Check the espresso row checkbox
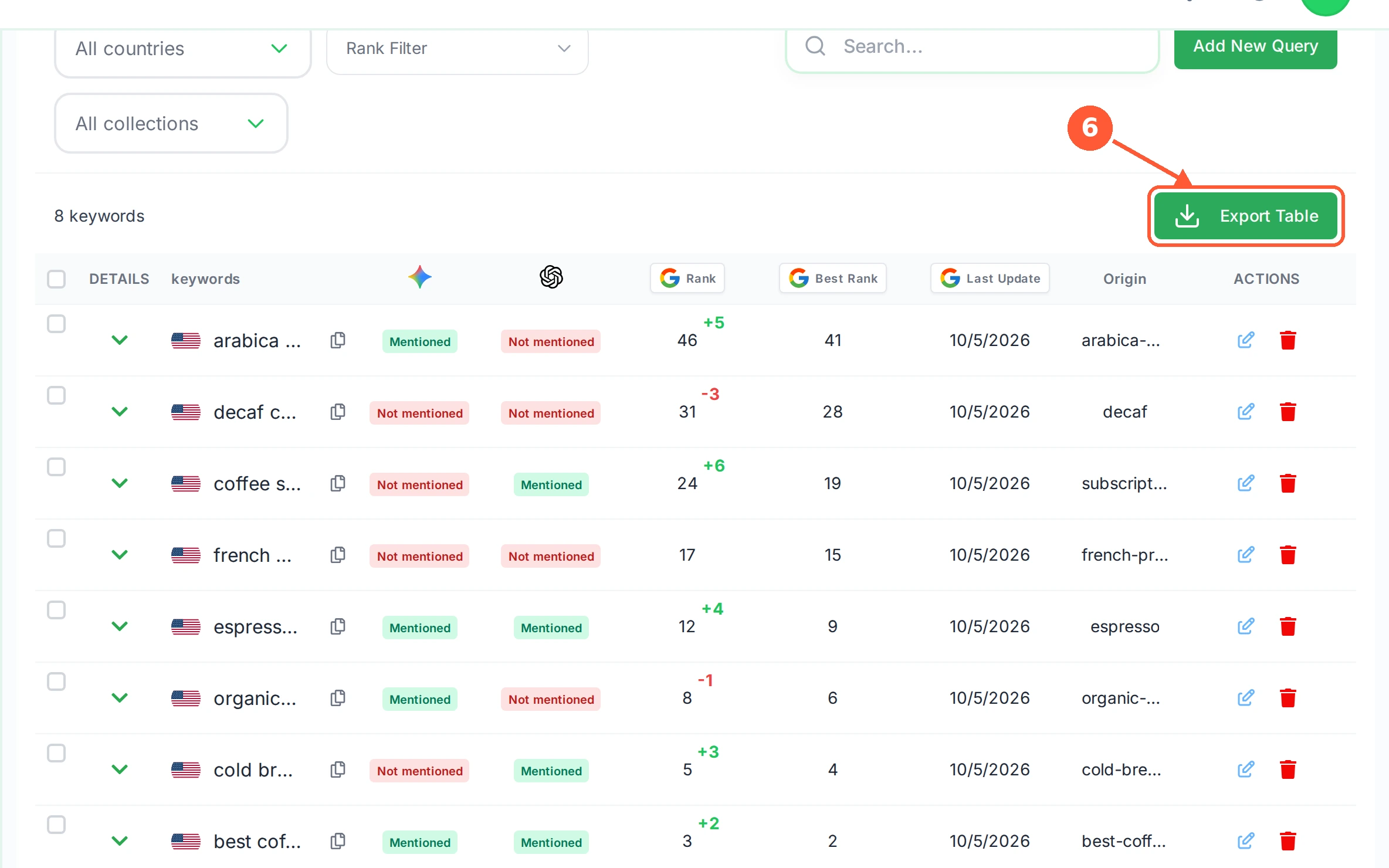The height and width of the screenshot is (868, 1389). pyautogui.click(x=56, y=610)
